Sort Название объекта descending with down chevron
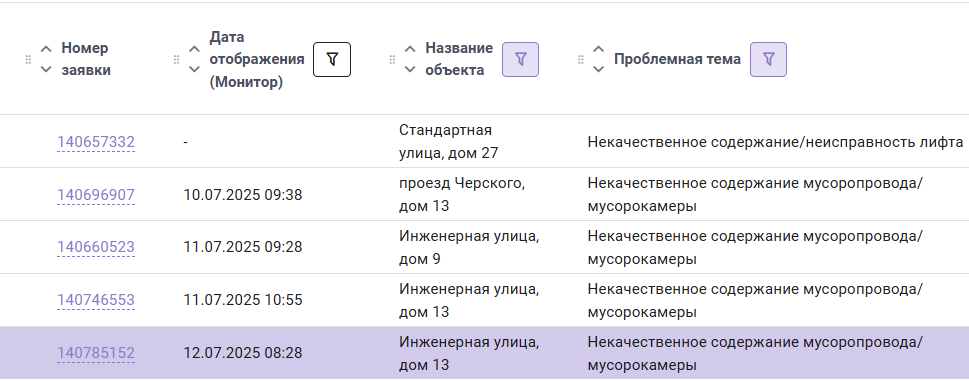The image size is (969, 381). tap(410, 69)
